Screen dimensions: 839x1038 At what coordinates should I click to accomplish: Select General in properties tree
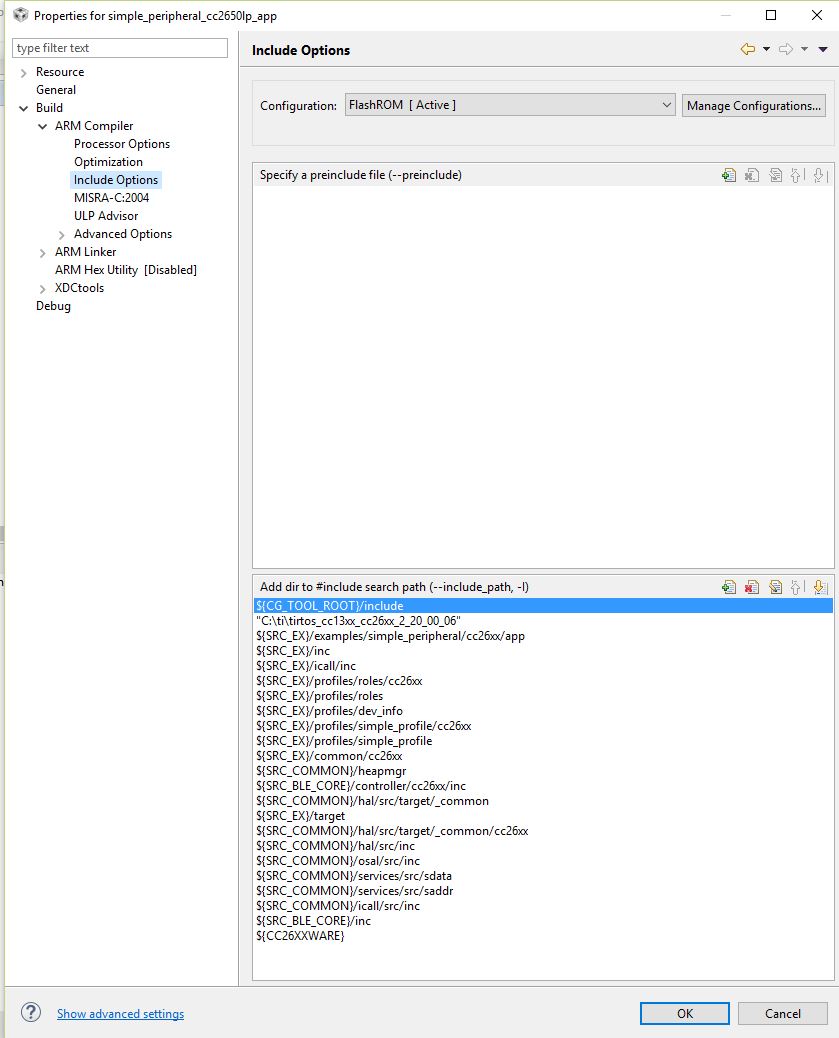click(x=56, y=90)
